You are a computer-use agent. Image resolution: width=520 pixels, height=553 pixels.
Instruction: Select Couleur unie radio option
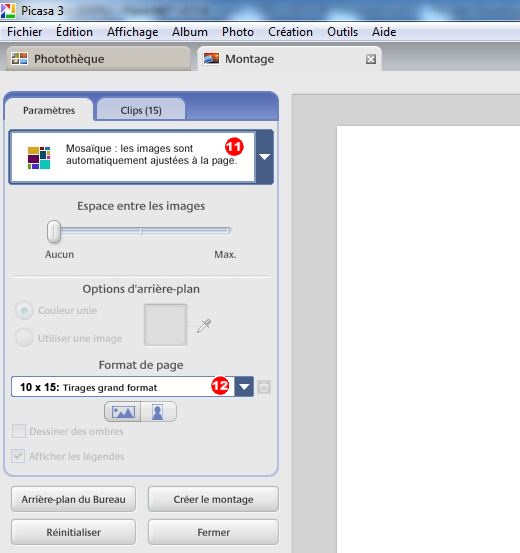(24, 310)
